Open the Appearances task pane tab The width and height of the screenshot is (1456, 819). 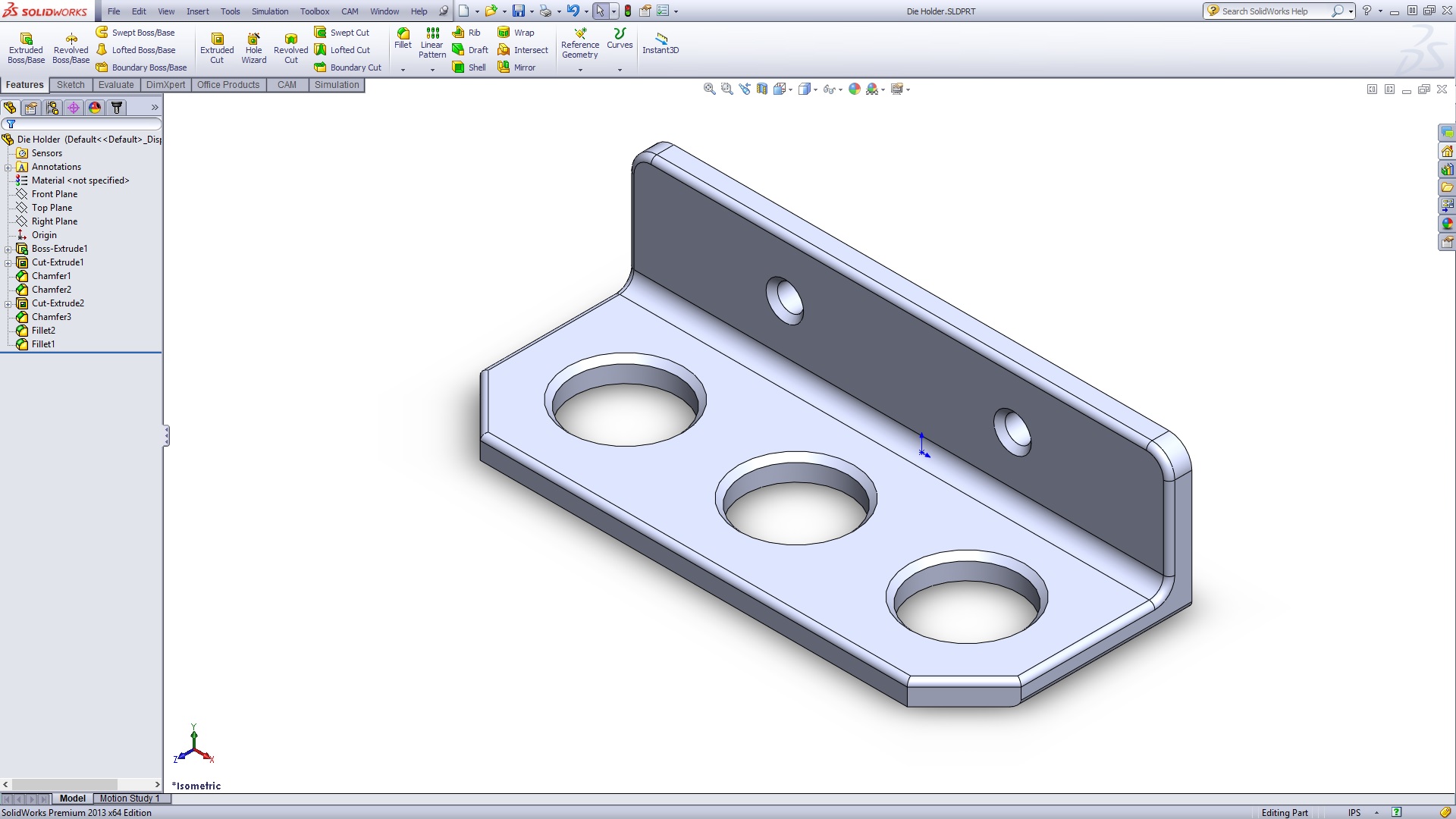[x=1447, y=224]
